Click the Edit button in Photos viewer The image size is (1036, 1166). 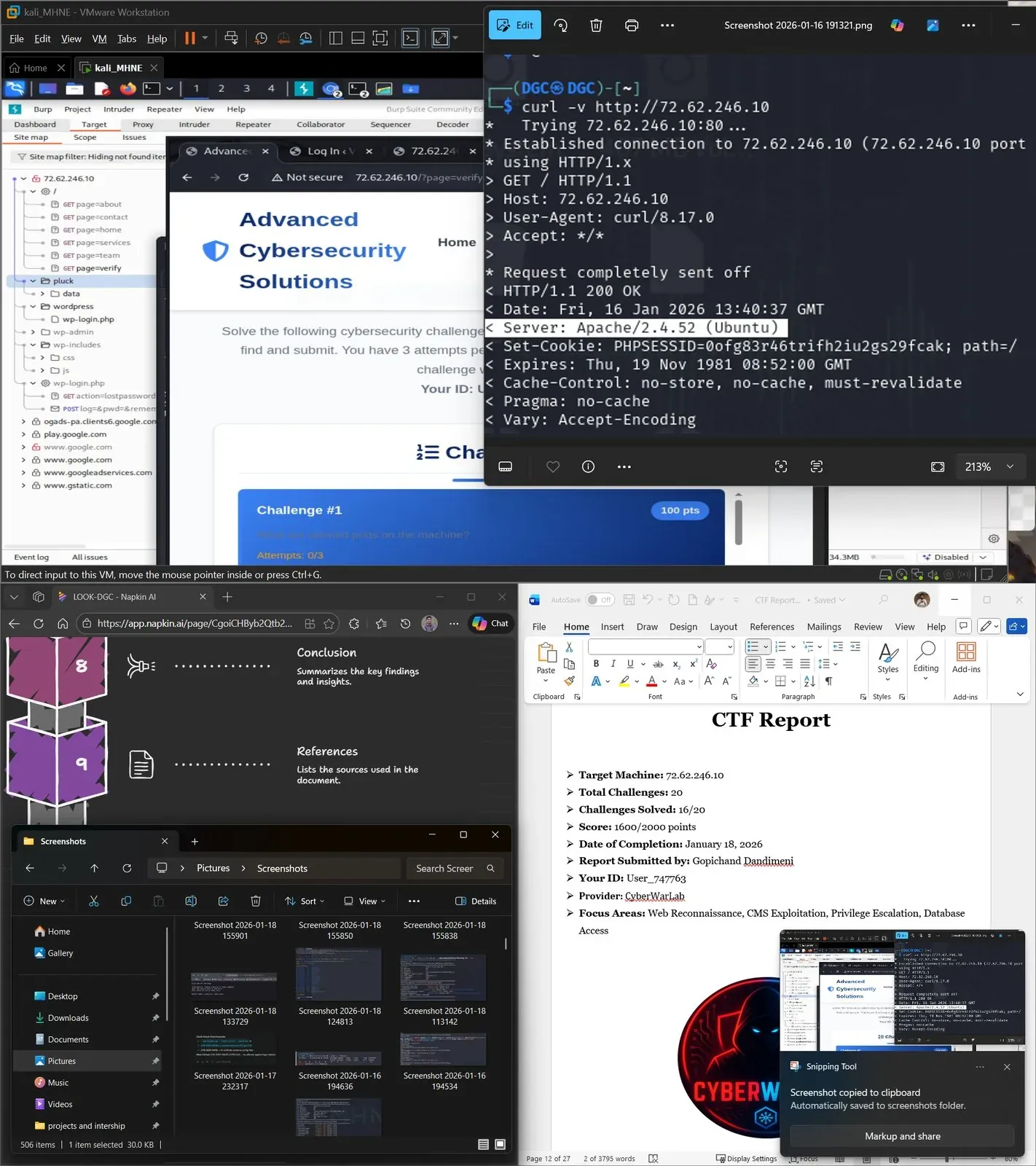pos(515,26)
